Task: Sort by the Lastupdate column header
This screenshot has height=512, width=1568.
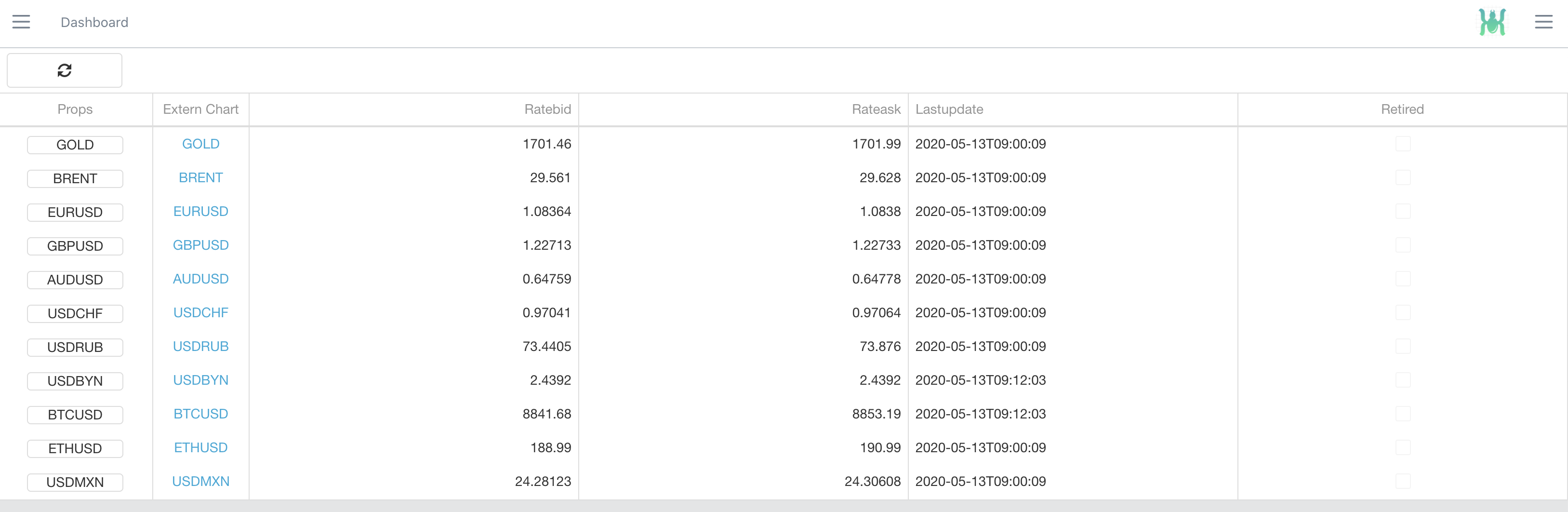Action: [949, 109]
